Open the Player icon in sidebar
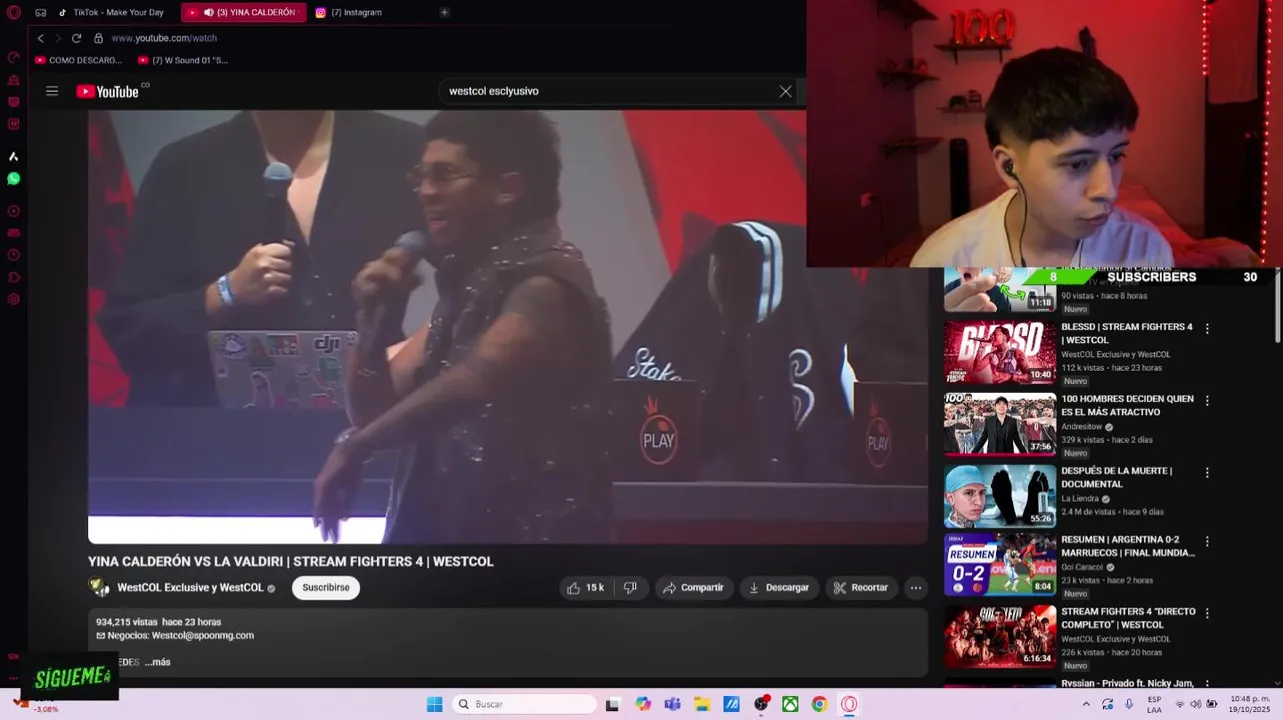This screenshot has height=720, width=1283. click(x=14, y=211)
